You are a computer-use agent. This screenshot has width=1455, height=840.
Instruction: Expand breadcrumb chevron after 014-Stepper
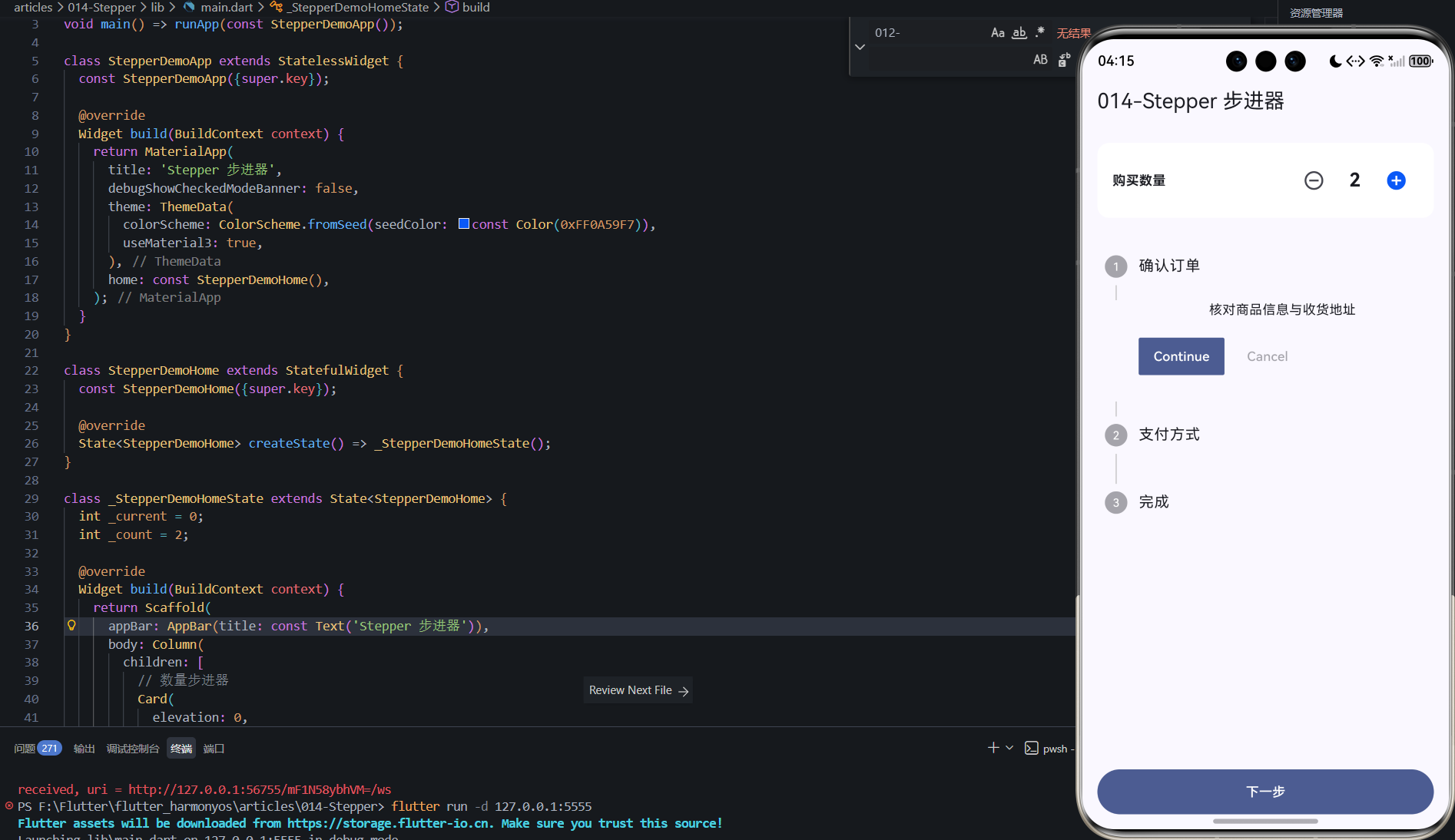[143, 7]
